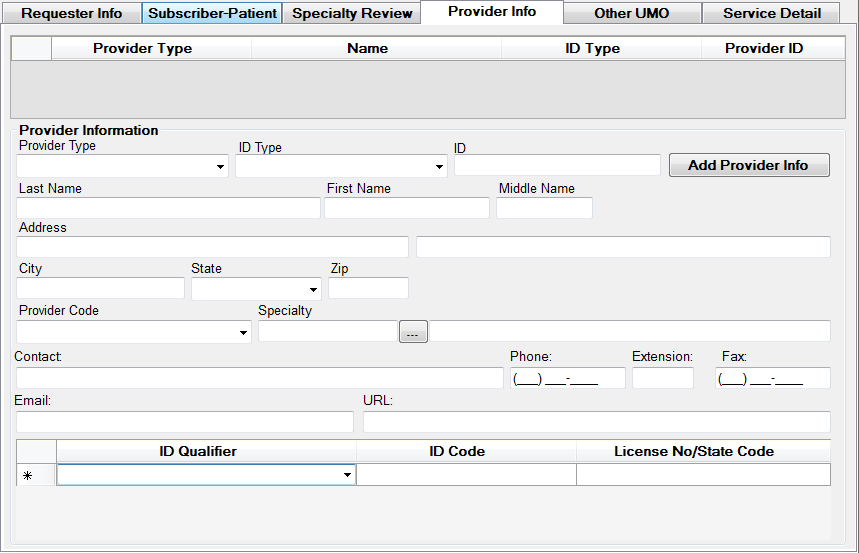Click the new row asterisk marker

(28, 476)
